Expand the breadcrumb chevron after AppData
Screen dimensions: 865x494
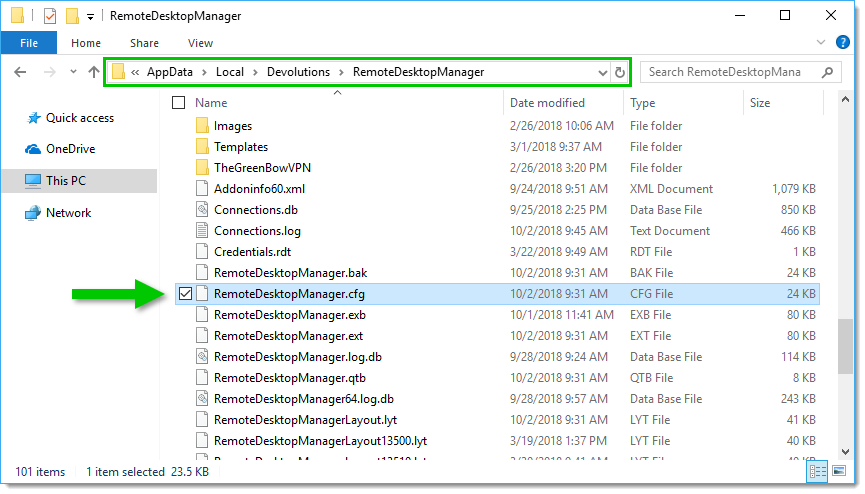[205, 72]
